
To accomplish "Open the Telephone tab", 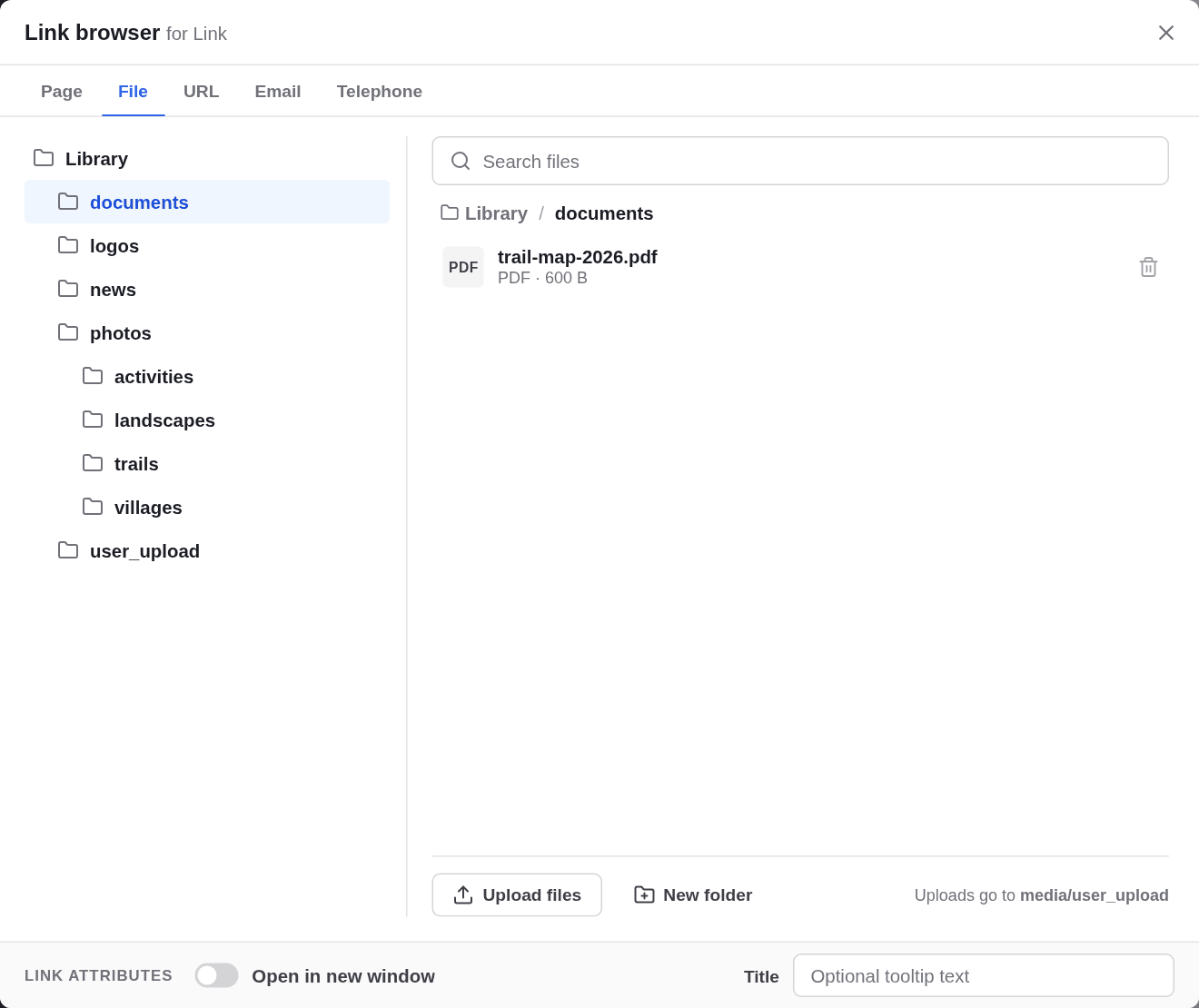I will [380, 92].
